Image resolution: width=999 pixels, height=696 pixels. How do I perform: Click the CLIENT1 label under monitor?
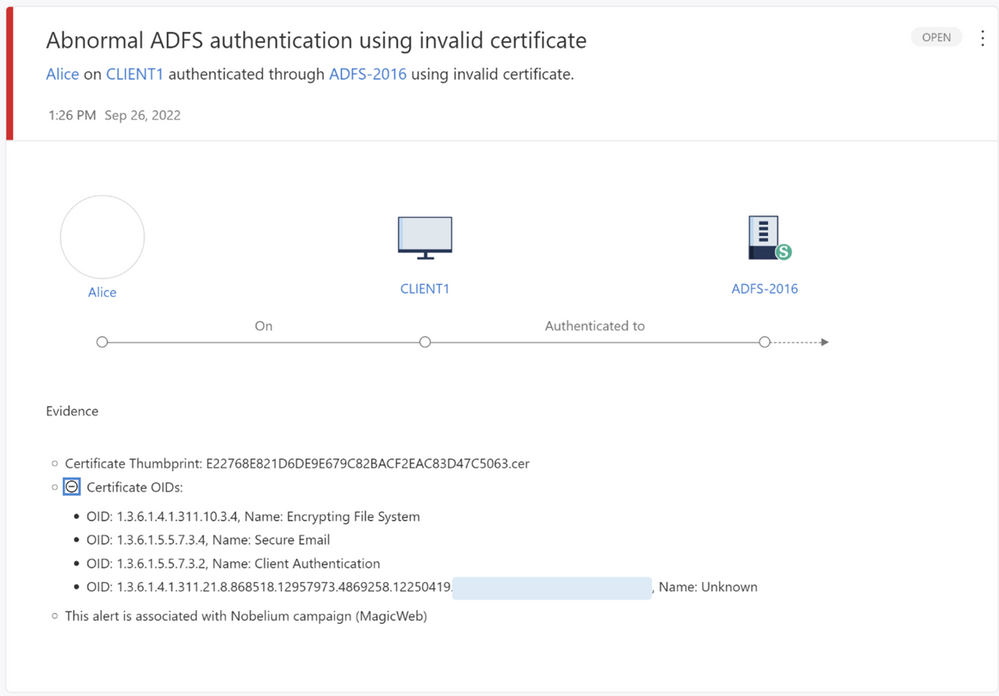[425, 289]
